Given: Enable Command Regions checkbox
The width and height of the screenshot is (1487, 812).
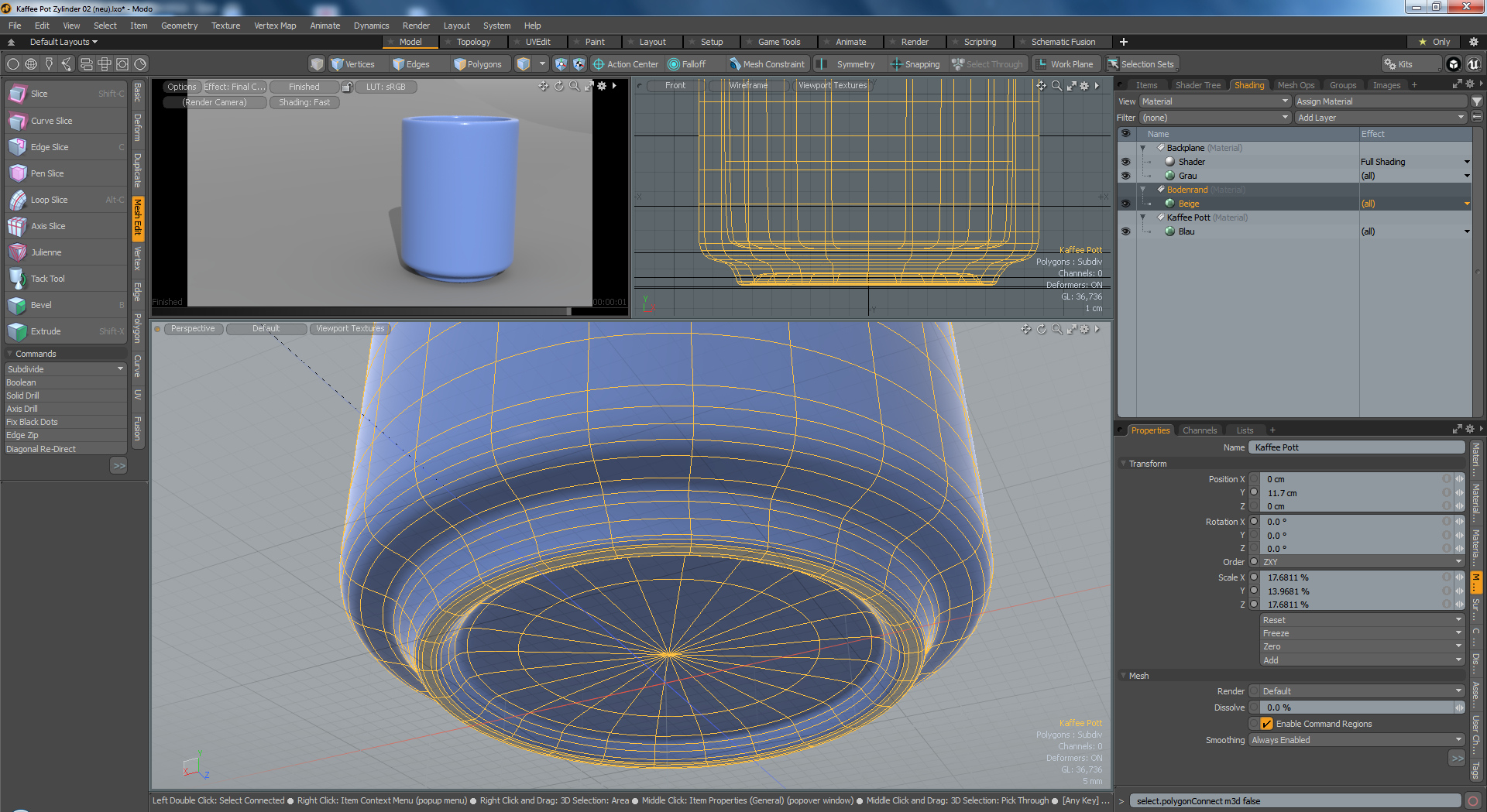Looking at the screenshot, I should coord(1266,724).
